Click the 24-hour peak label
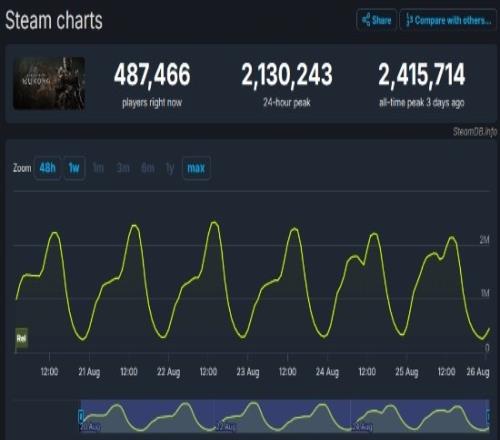This screenshot has height=440, width=500. click(287, 102)
